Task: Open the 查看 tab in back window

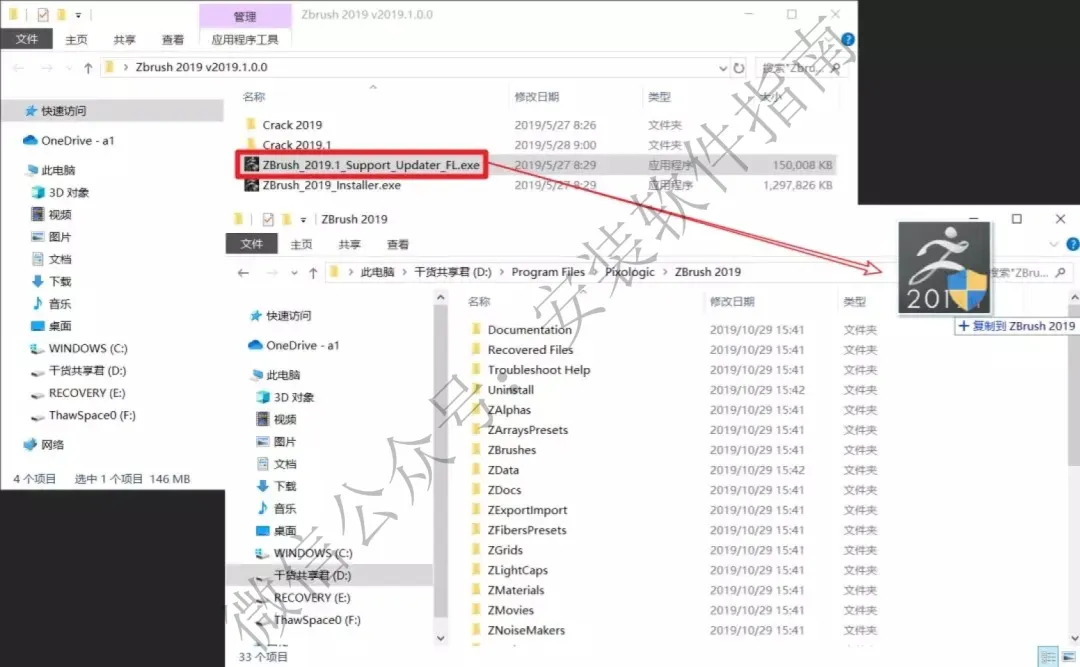Action: [172, 40]
